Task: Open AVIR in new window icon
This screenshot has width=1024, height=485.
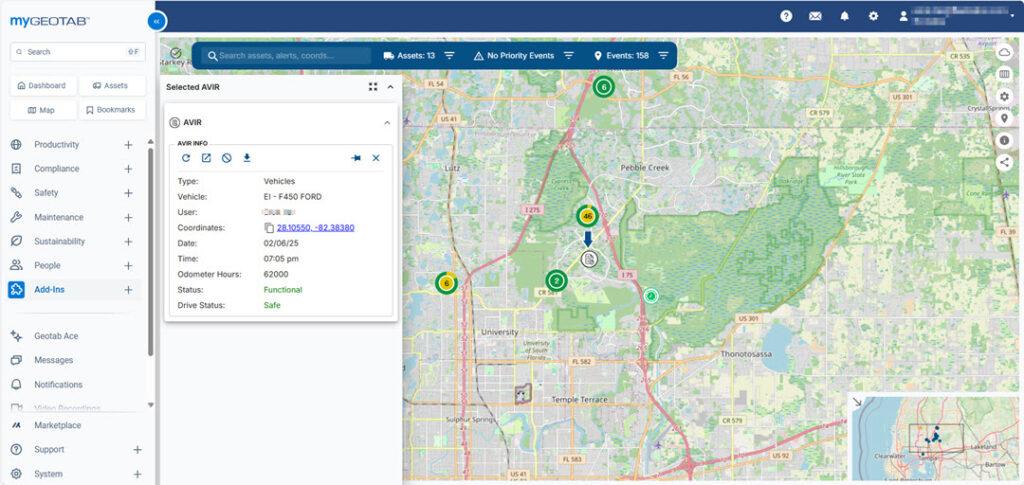Action: click(206, 158)
